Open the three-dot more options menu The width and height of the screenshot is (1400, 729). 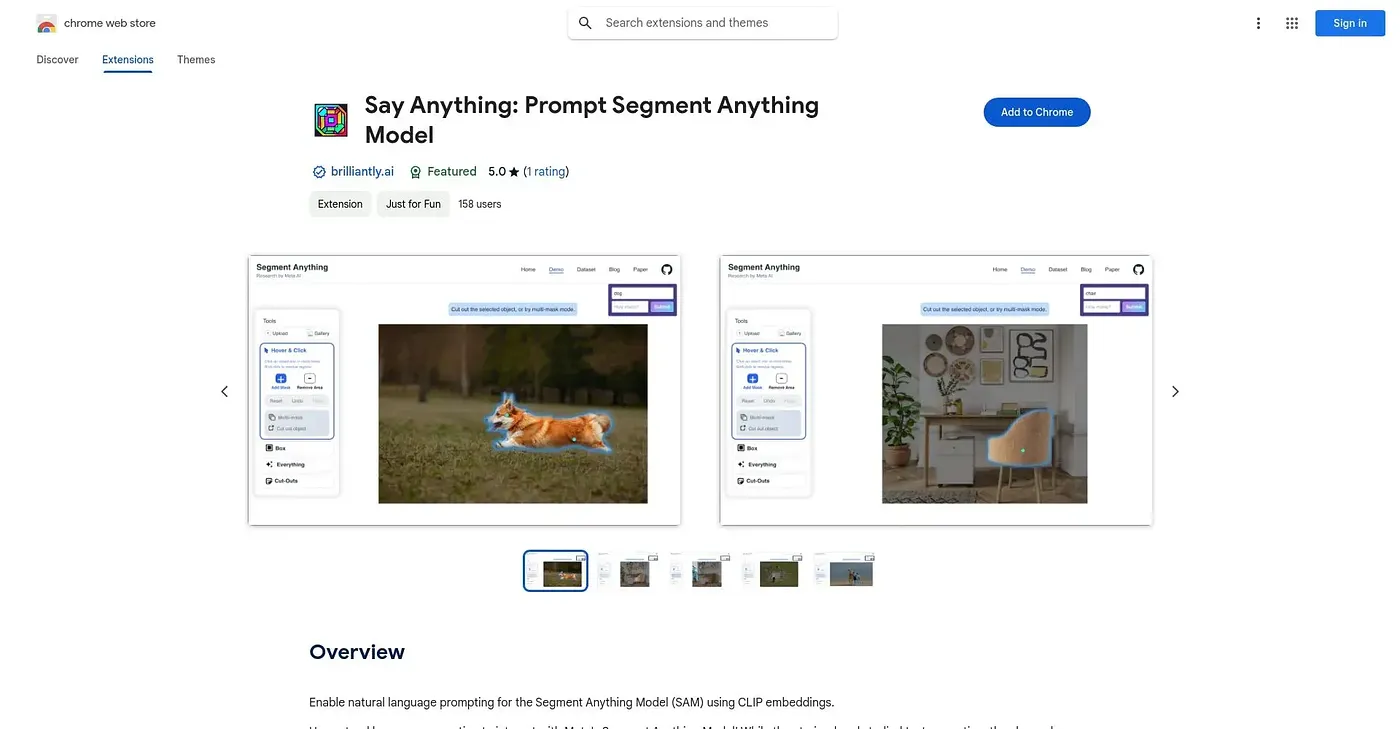(x=1258, y=23)
